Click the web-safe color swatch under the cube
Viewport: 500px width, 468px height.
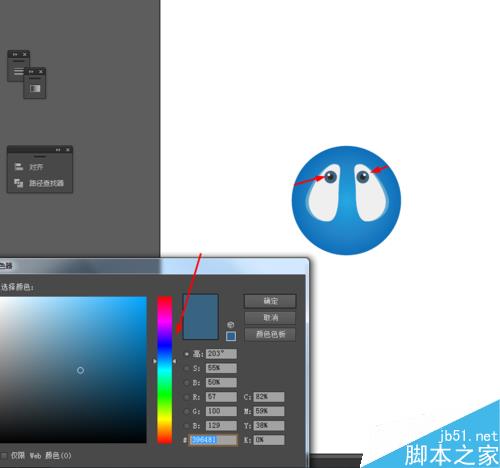[231, 336]
